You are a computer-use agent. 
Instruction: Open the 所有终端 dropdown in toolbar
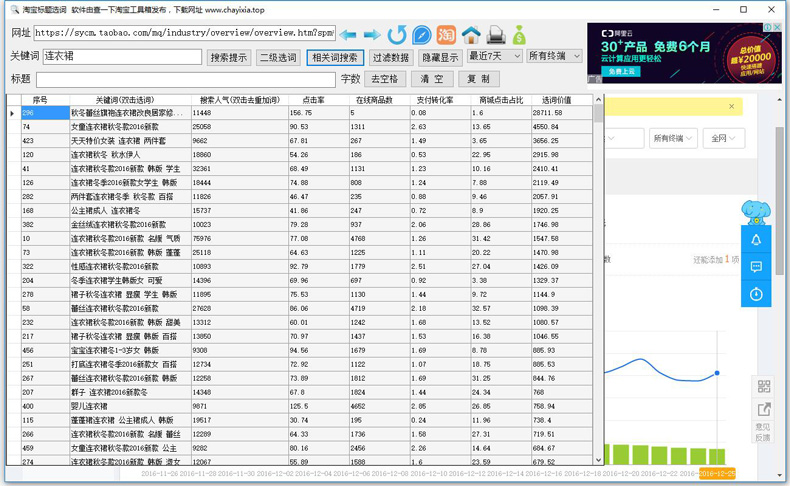click(554, 56)
